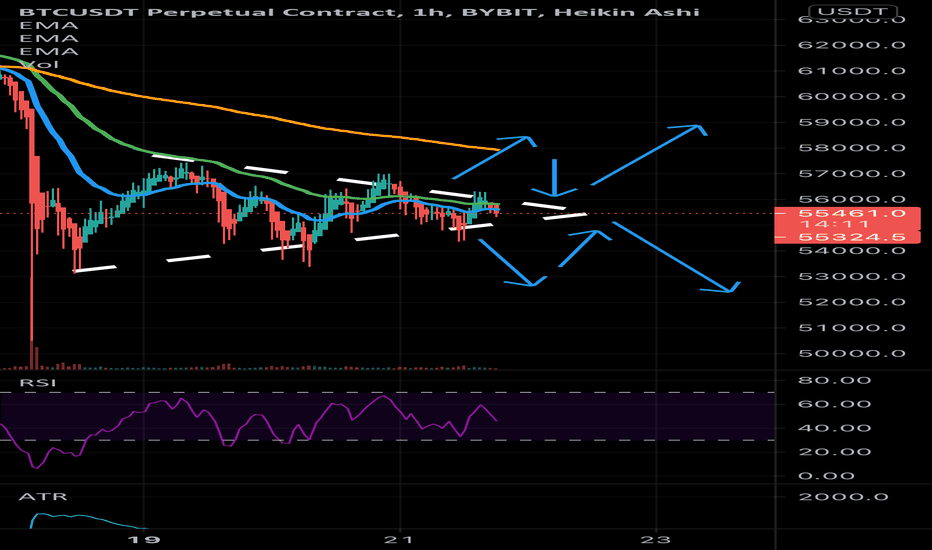Viewport: 932px width, 550px height.
Task: Select the ATR indicator label
Action: pos(43,496)
